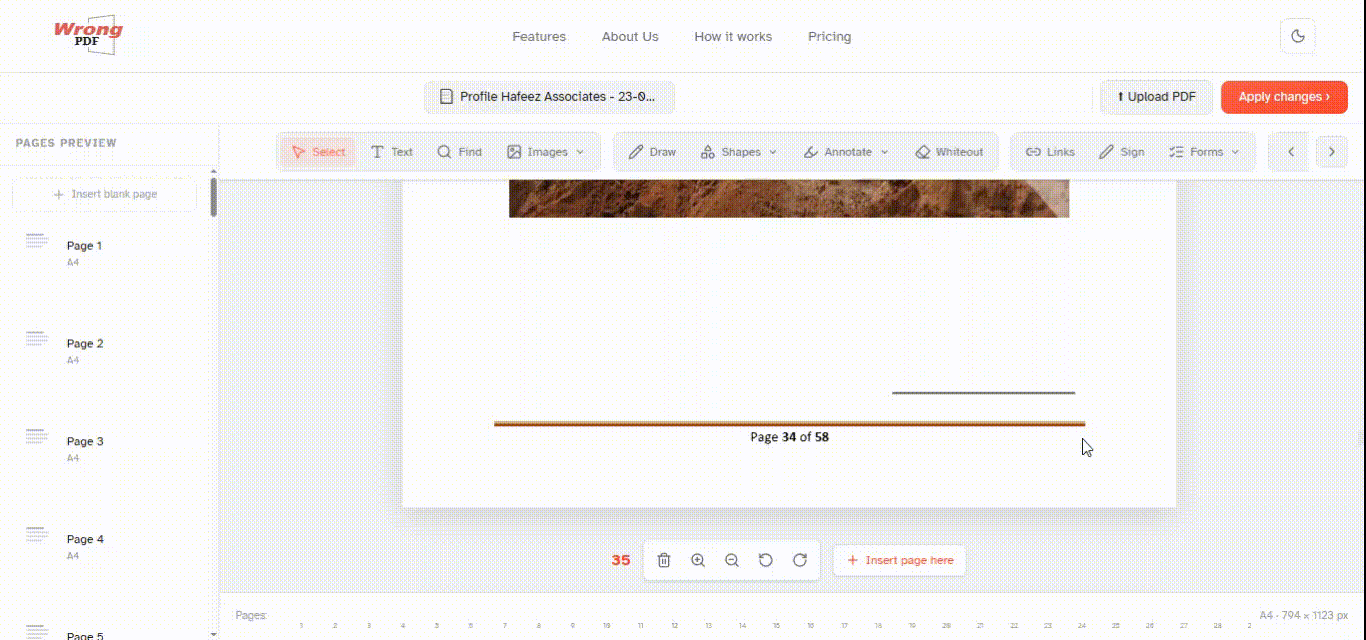Click the brown image in document

[x=789, y=198]
